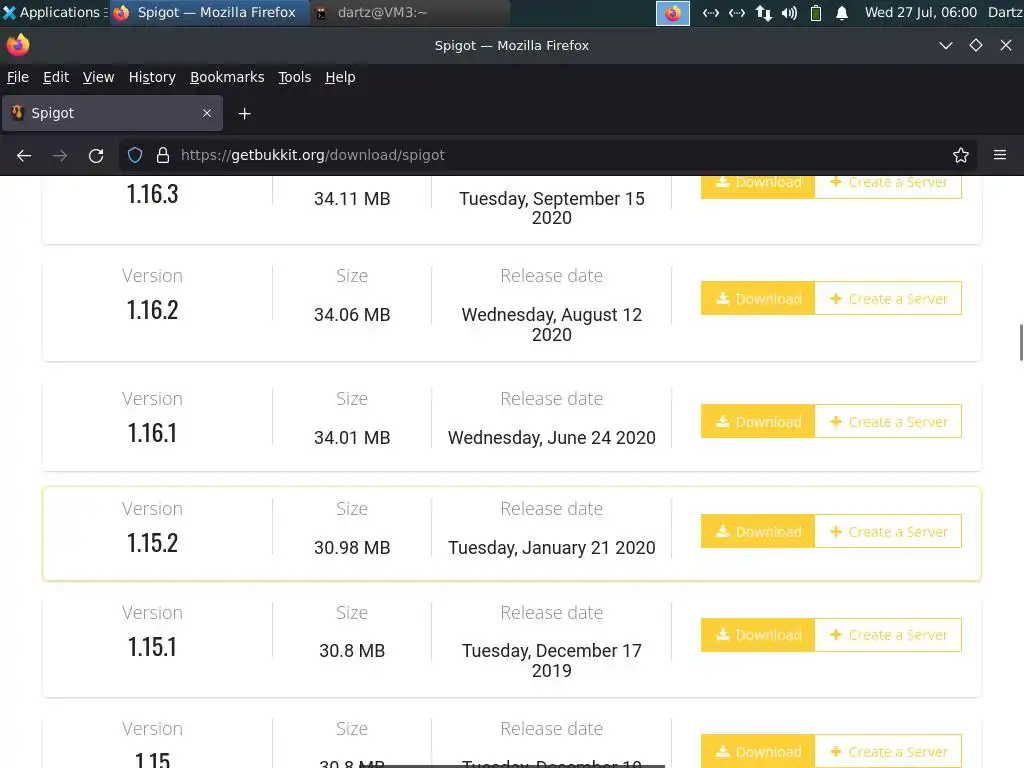Screen dimensions: 1024x768
Task: Open the clock showing Wed 27 Jul
Action: (x=921, y=12)
